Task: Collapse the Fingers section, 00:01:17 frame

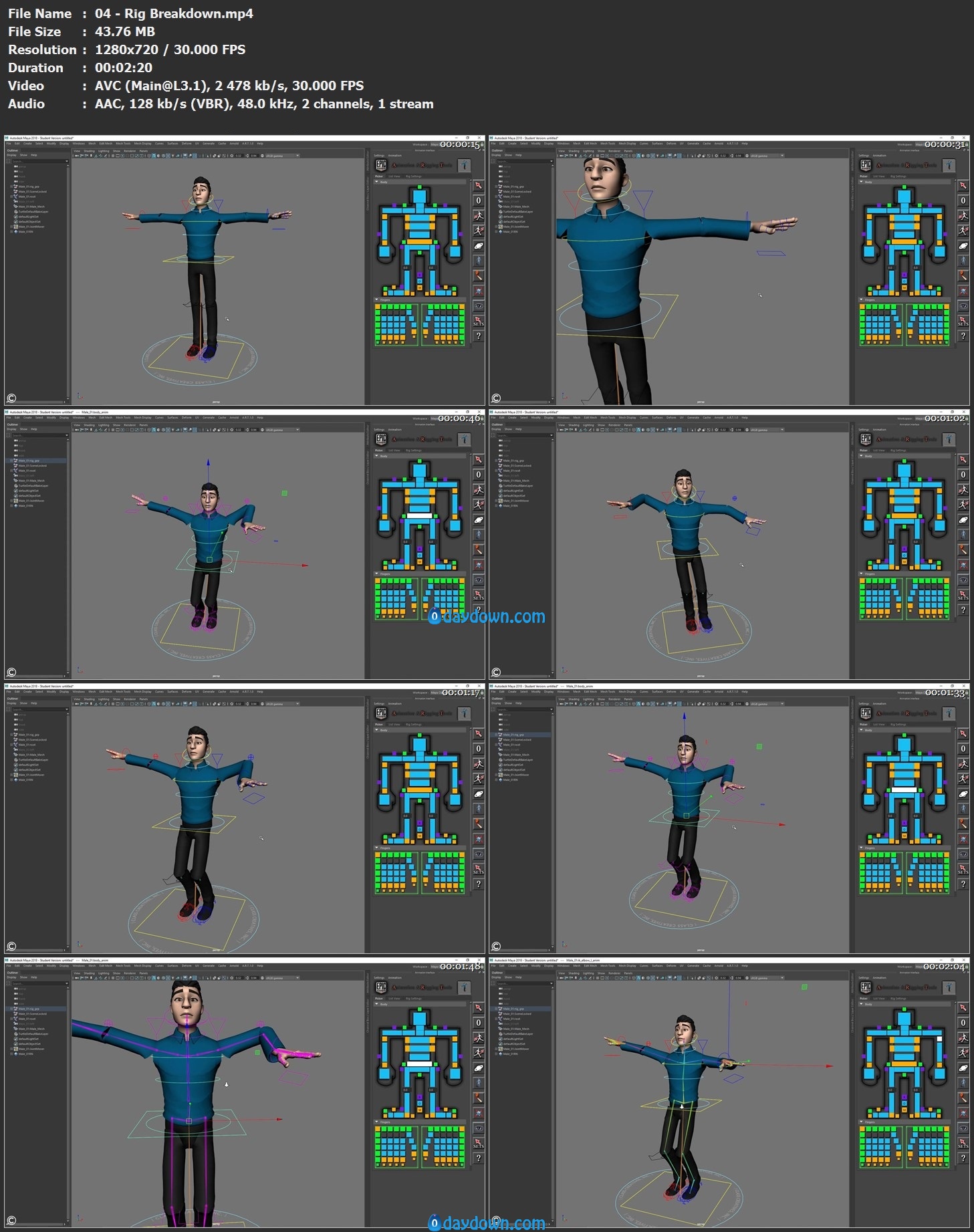Action: click(377, 848)
